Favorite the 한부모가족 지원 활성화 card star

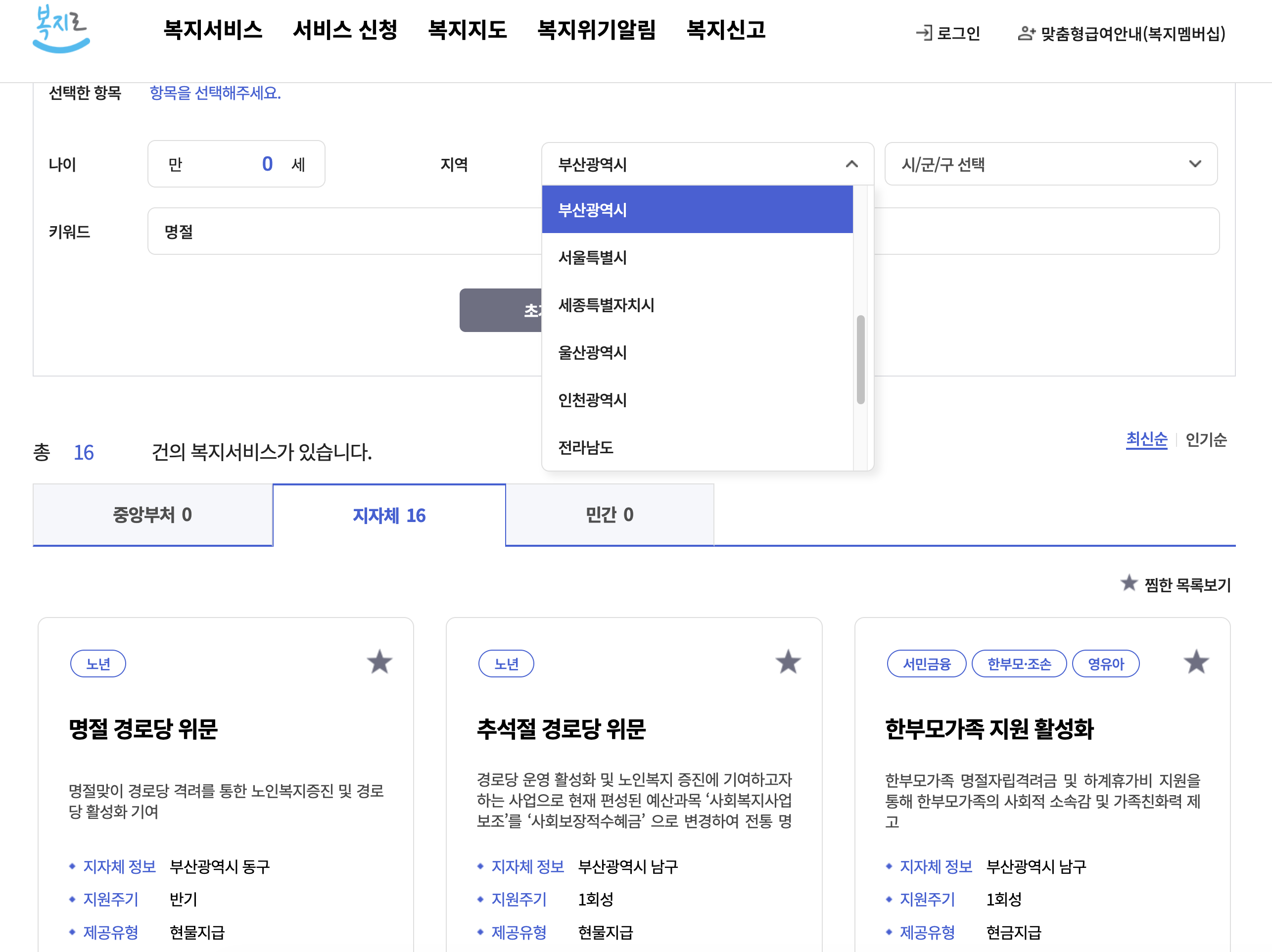1196,662
